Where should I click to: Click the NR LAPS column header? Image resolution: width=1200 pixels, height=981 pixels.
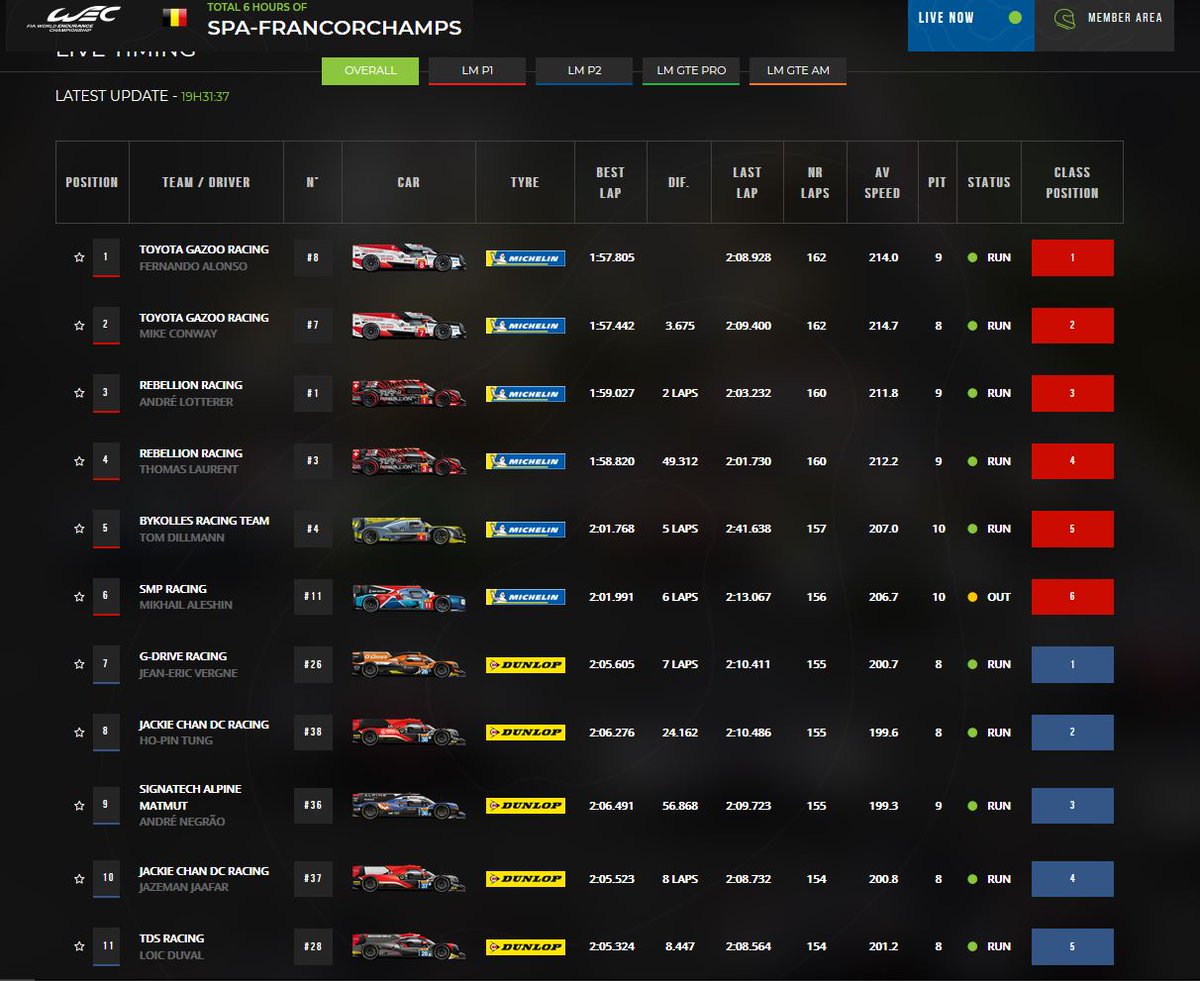click(815, 182)
